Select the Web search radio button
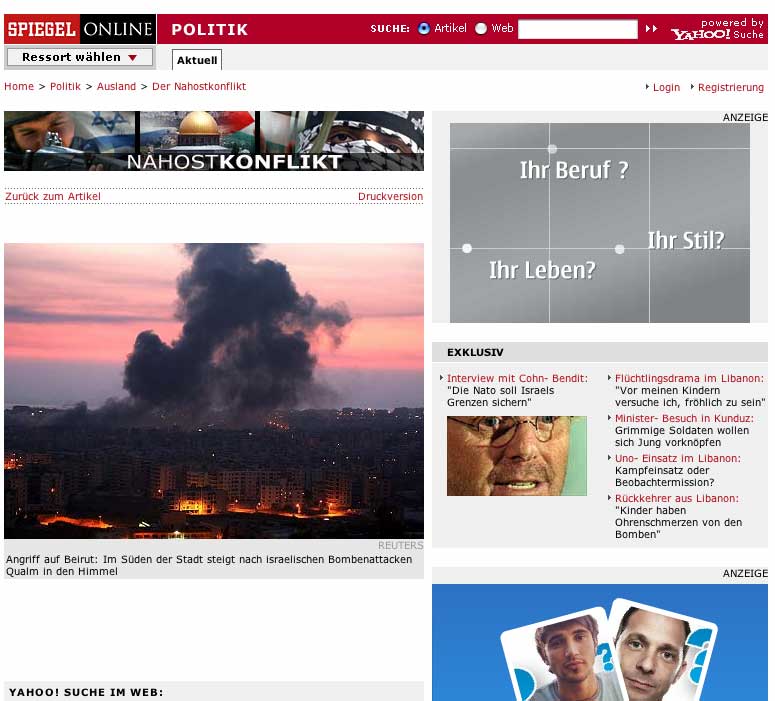 [x=481, y=29]
